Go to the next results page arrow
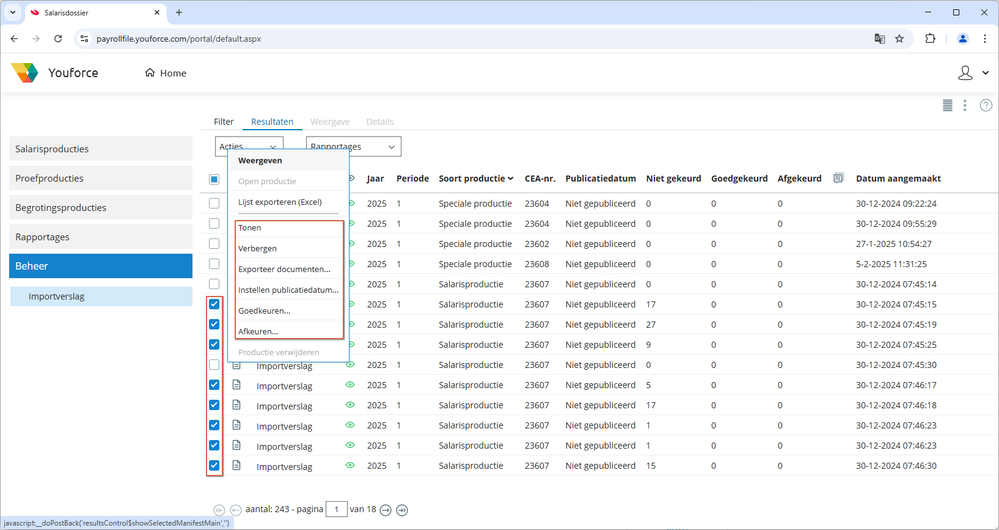999x530 pixels. pyautogui.click(x=385, y=510)
